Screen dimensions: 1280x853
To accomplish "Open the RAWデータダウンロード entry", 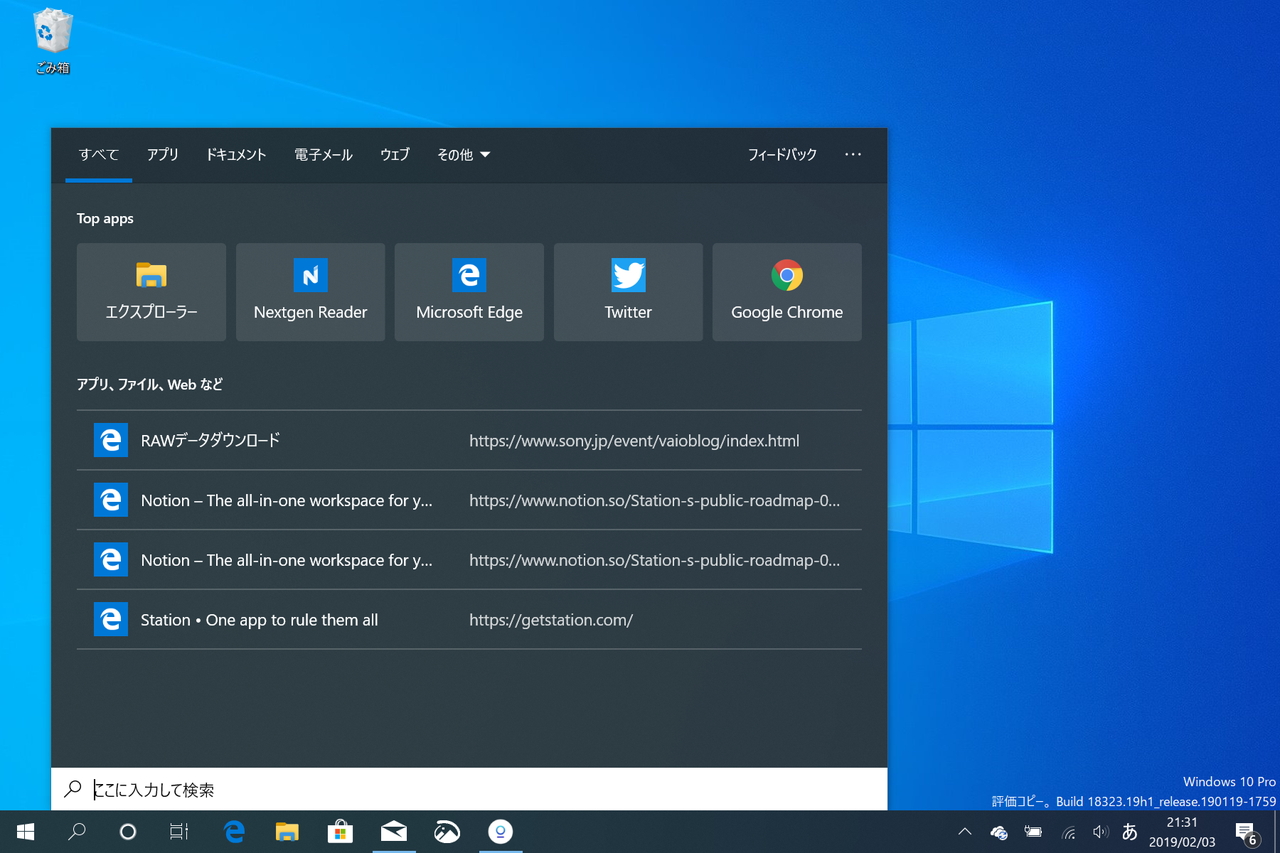I will [x=469, y=440].
